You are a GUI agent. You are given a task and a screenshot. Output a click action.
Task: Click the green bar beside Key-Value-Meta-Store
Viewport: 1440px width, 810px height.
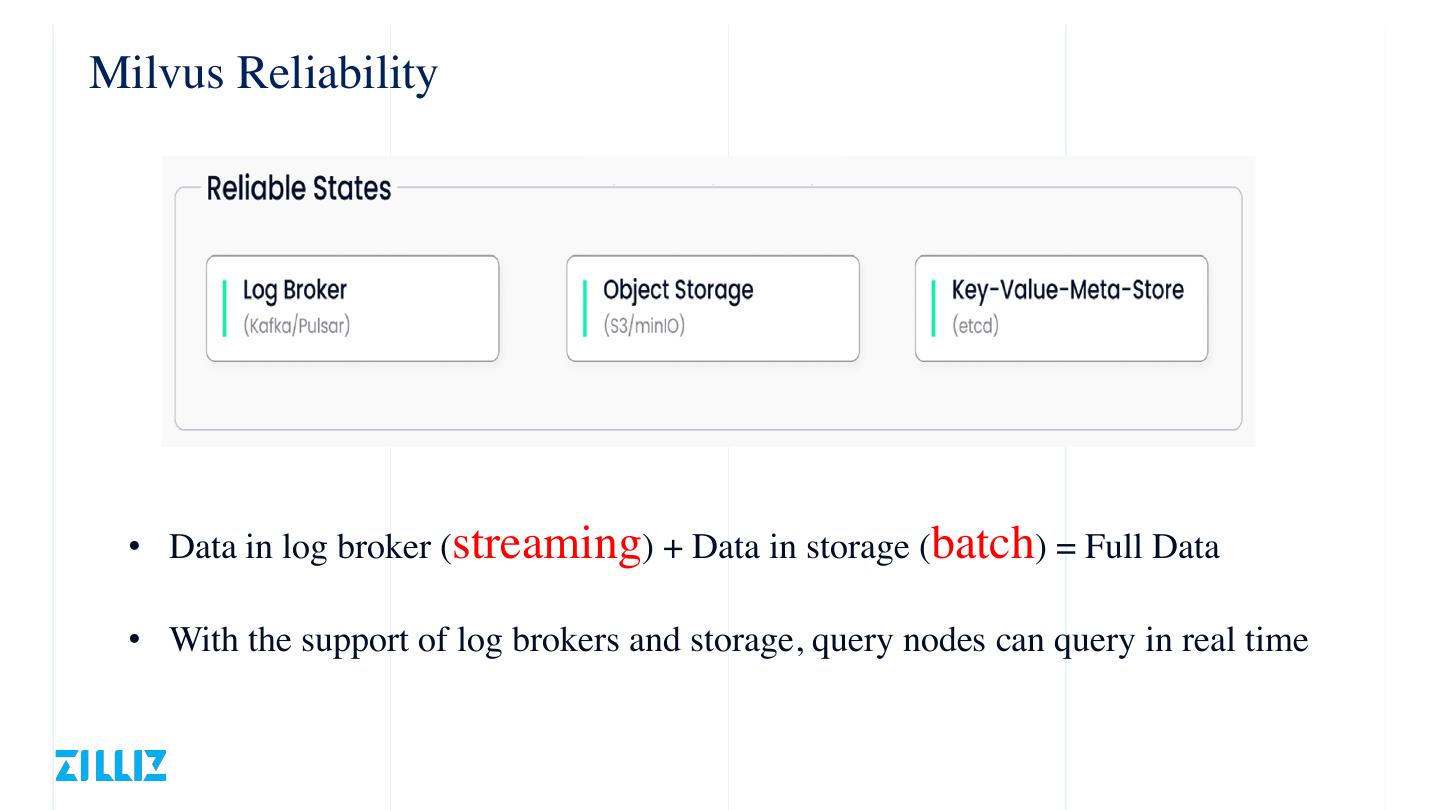[x=934, y=308]
